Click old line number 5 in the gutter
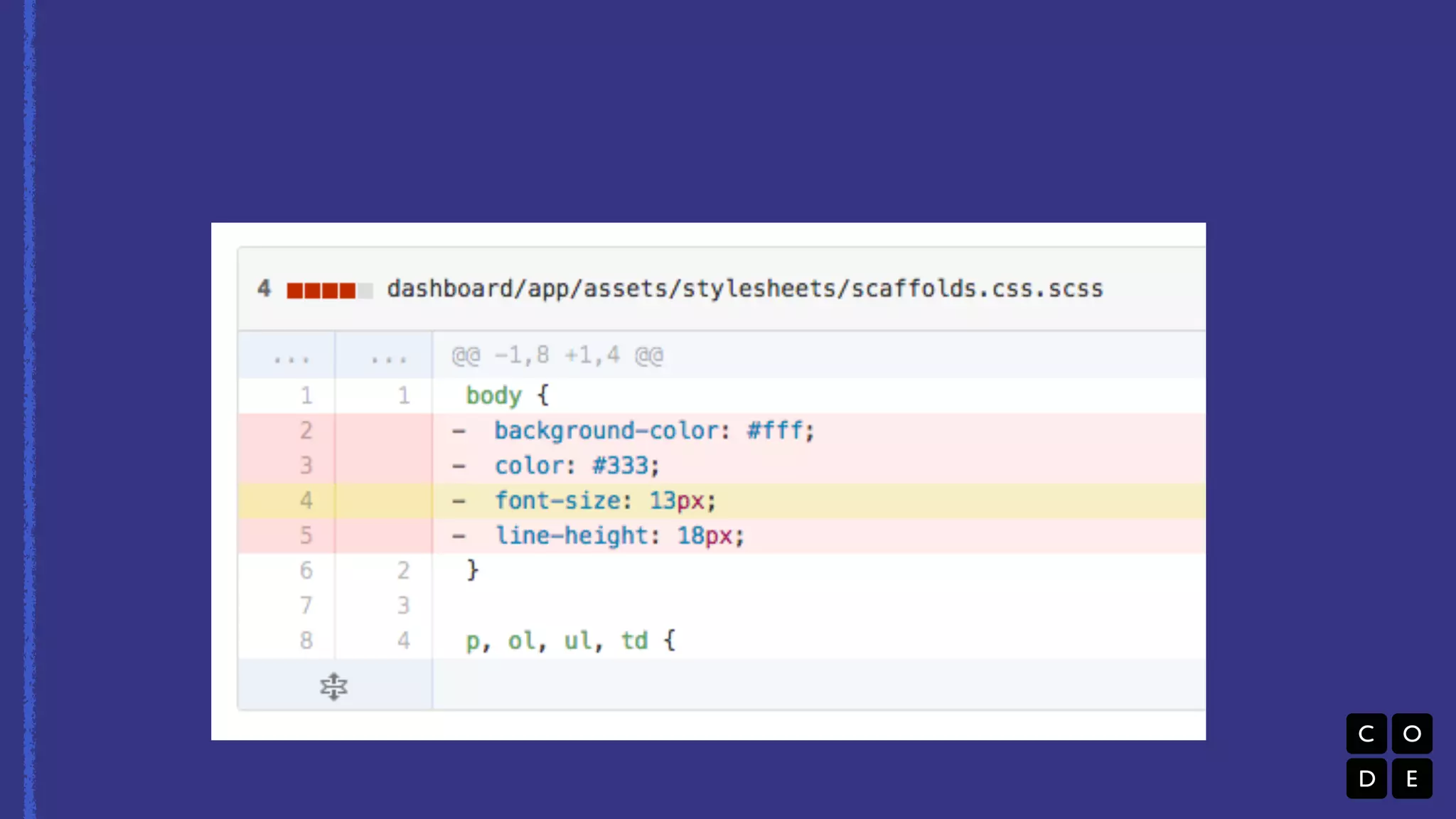 point(306,535)
